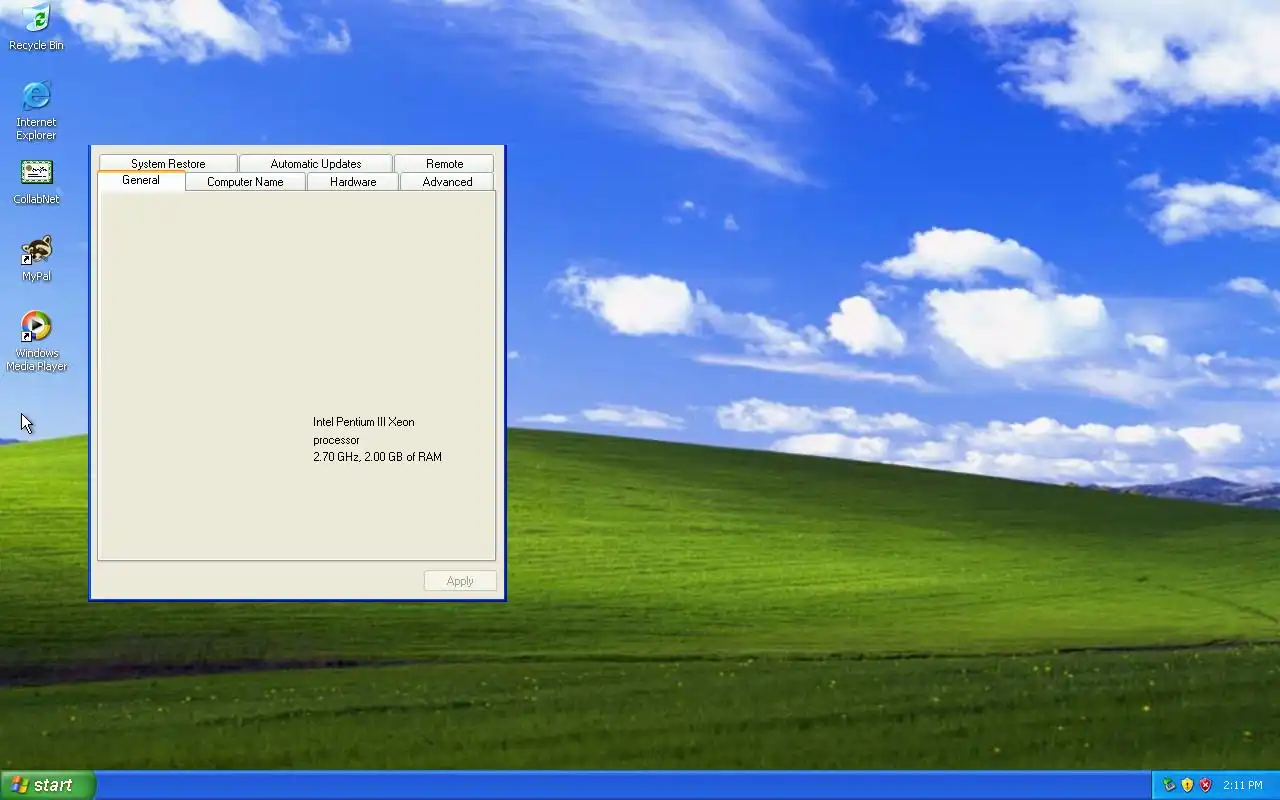Click the yellow Windows Update shield tray icon

coord(1187,785)
